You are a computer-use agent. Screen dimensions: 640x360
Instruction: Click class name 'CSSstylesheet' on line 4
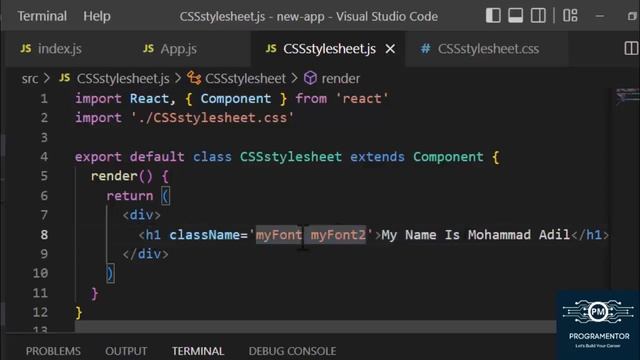click(x=291, y=157)
